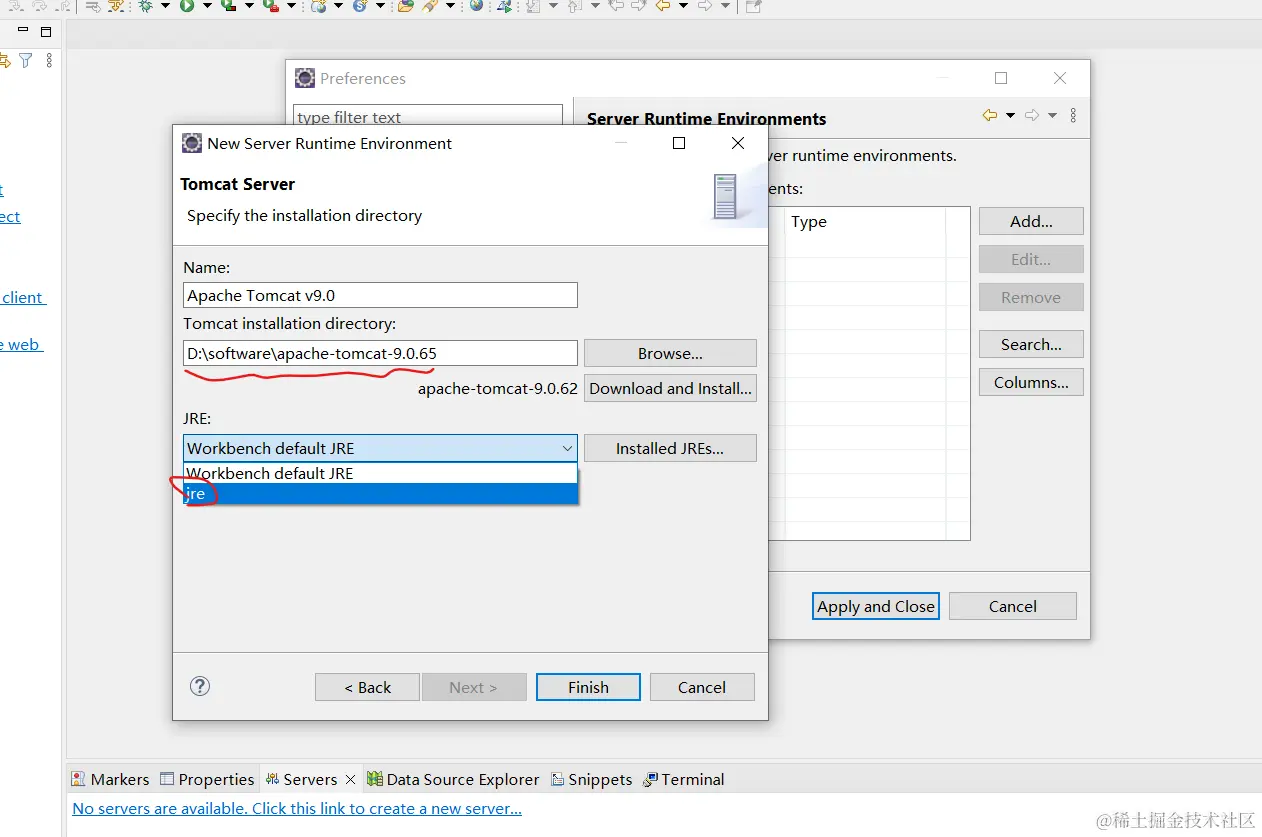Click the < Back button
Viewport: 1262px width, 837px height.
point(367,687)
